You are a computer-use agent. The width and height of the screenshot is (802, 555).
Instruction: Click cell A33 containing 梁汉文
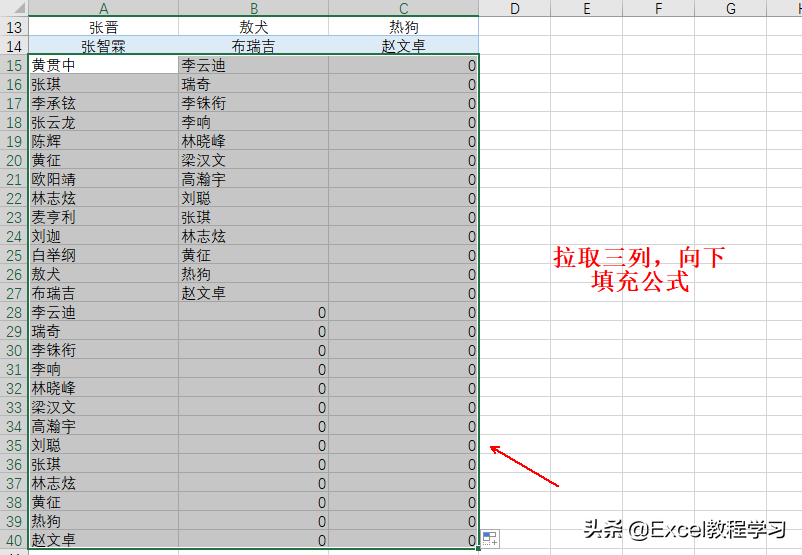point(103,407)
